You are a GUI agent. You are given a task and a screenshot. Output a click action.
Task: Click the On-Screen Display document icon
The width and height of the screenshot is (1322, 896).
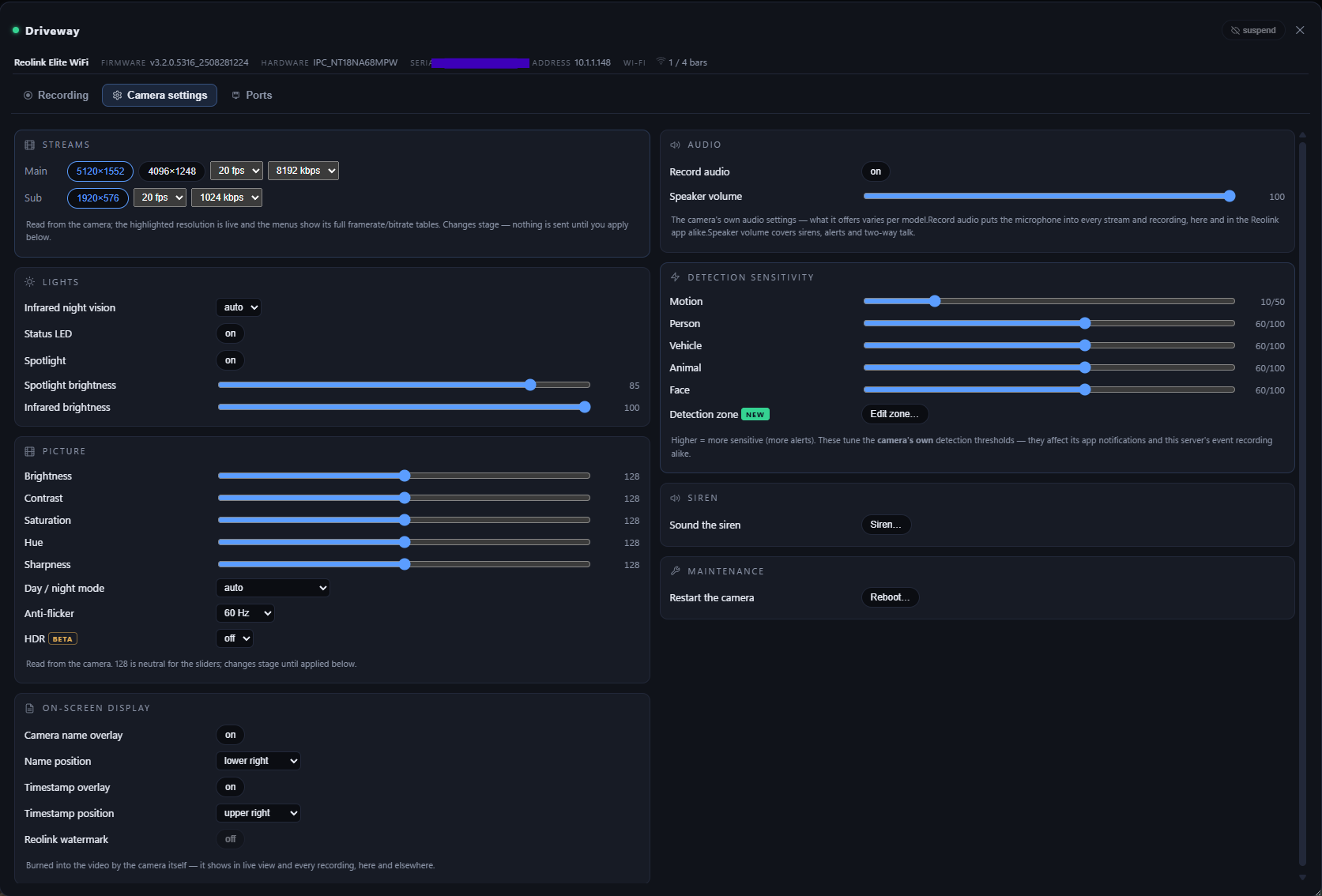point(30,709)
